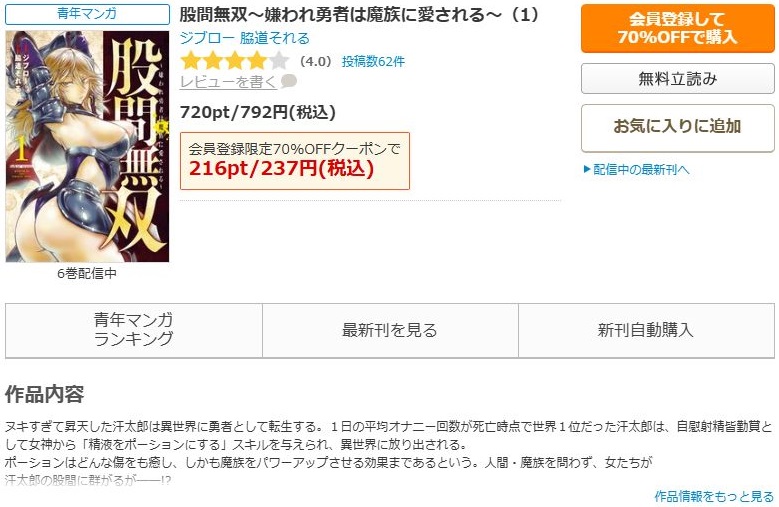Image resolution: width=779 pixels, height=507 pixels.
Task: Click the third rating star
Action: 235,61
